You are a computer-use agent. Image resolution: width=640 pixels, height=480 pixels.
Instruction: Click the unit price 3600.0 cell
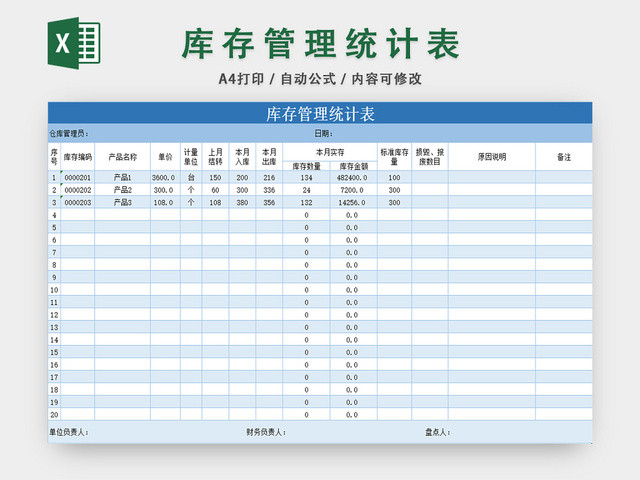coord(164,178)
